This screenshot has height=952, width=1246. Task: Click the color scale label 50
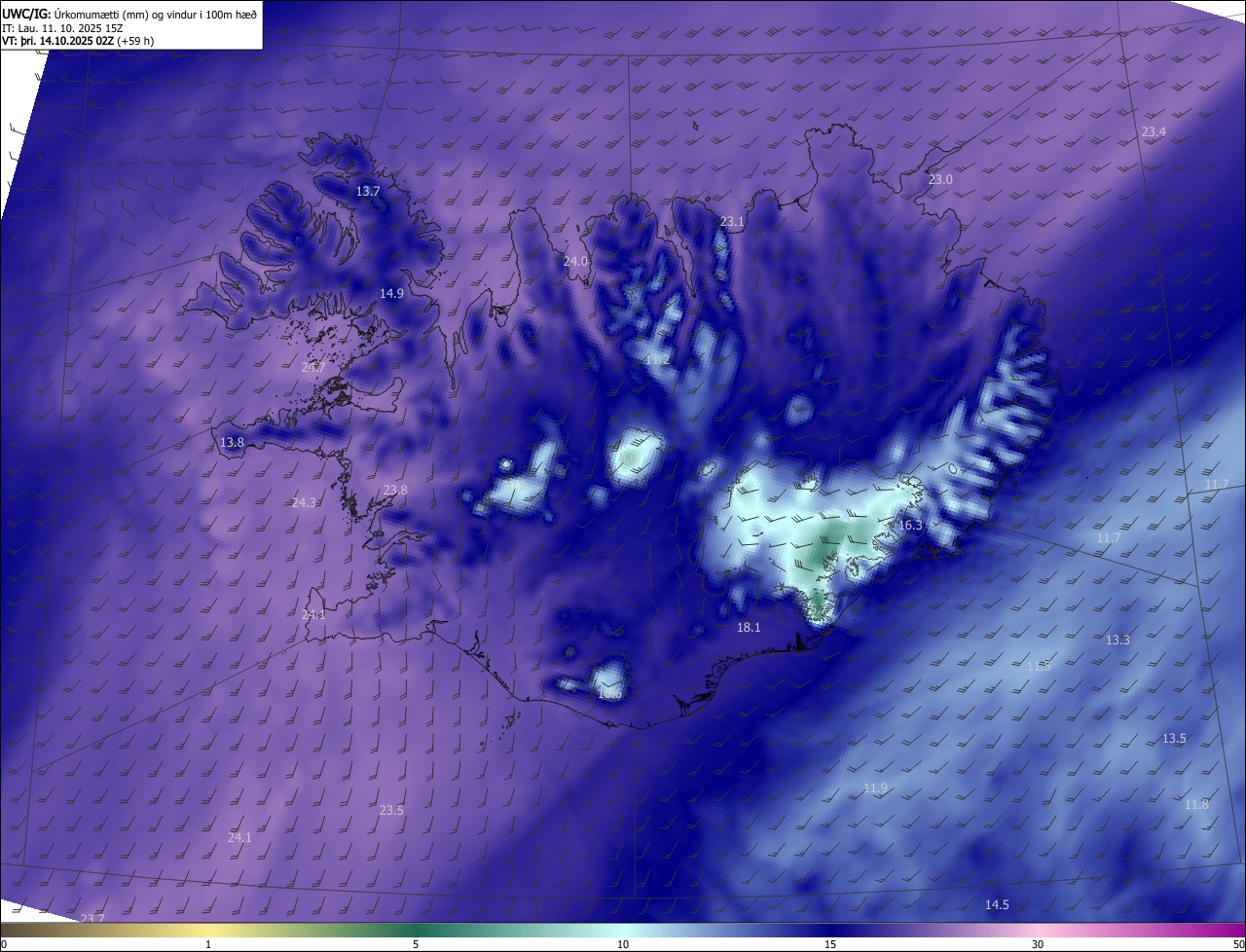click(1238, 944)
